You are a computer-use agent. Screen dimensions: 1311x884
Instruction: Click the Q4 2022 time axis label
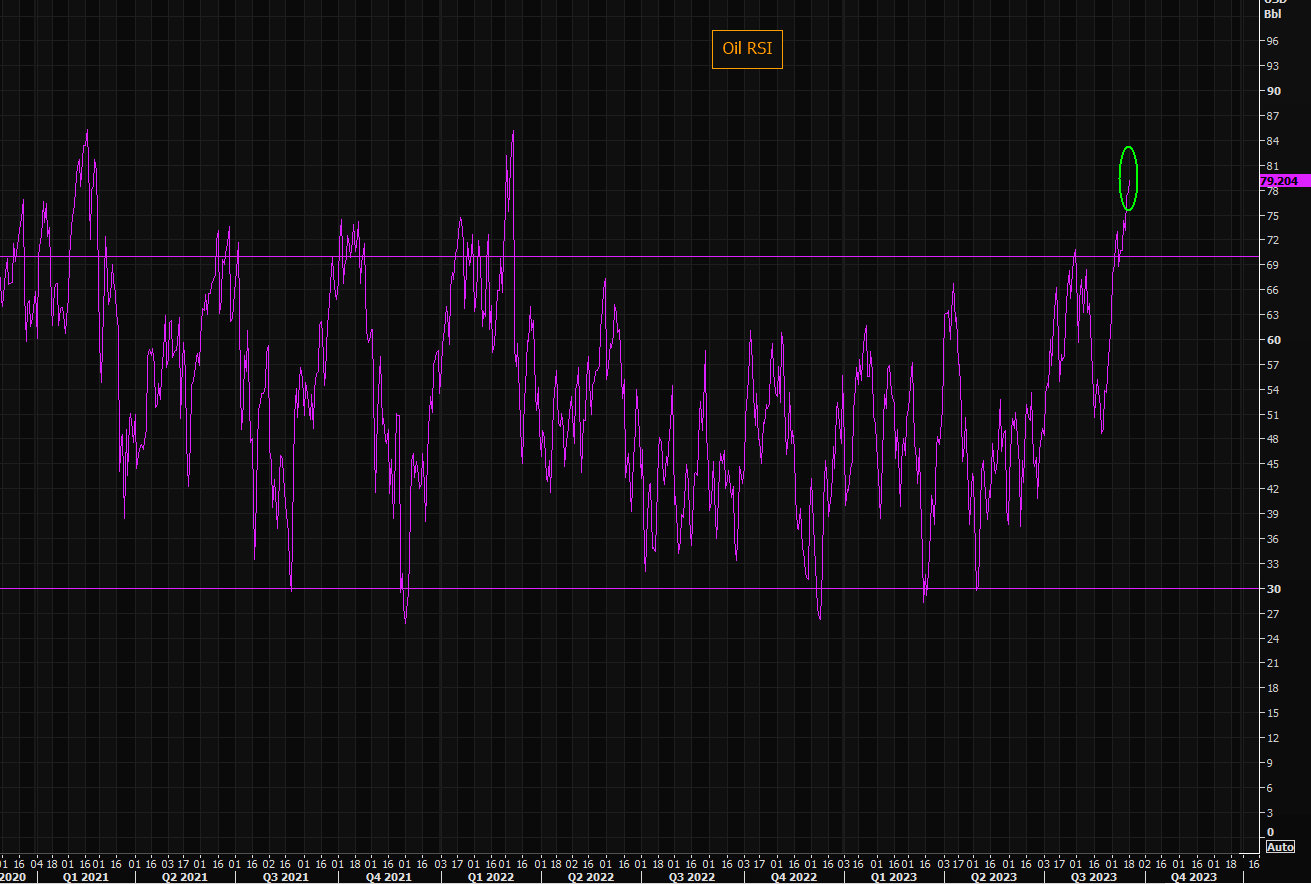[x=794, y=877]
